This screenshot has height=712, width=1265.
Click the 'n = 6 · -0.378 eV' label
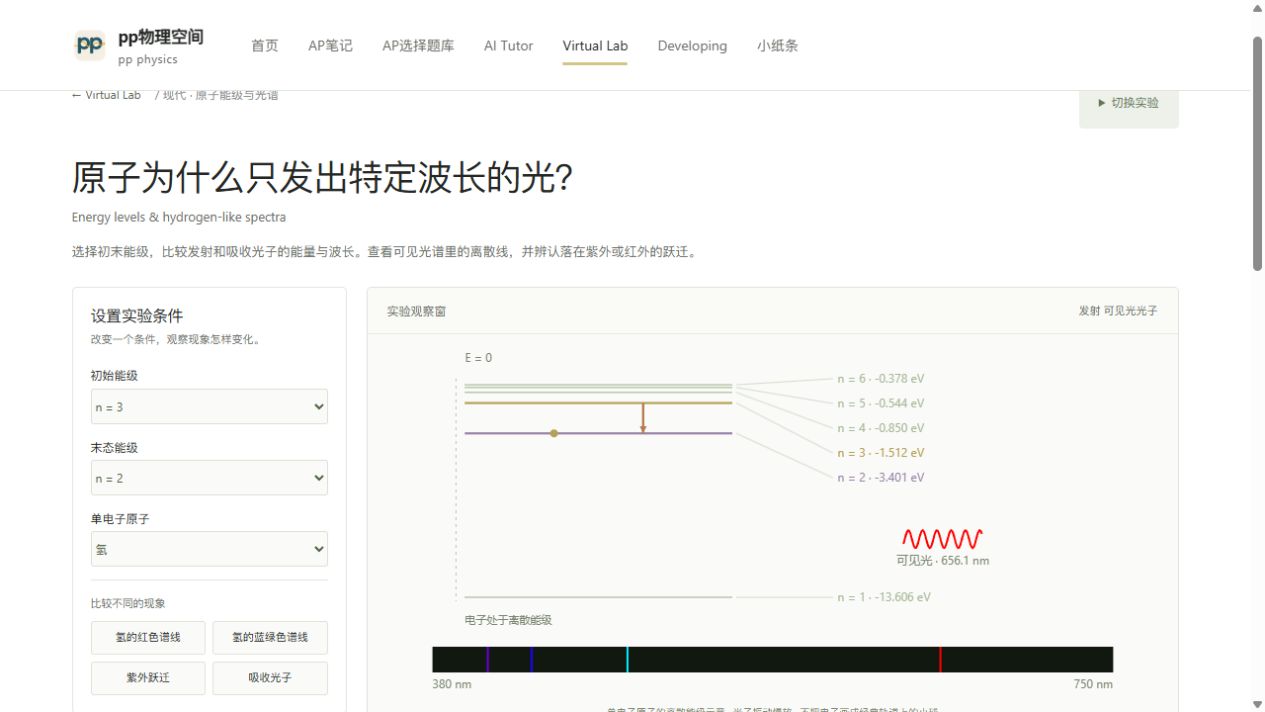(x=881, y=379)
